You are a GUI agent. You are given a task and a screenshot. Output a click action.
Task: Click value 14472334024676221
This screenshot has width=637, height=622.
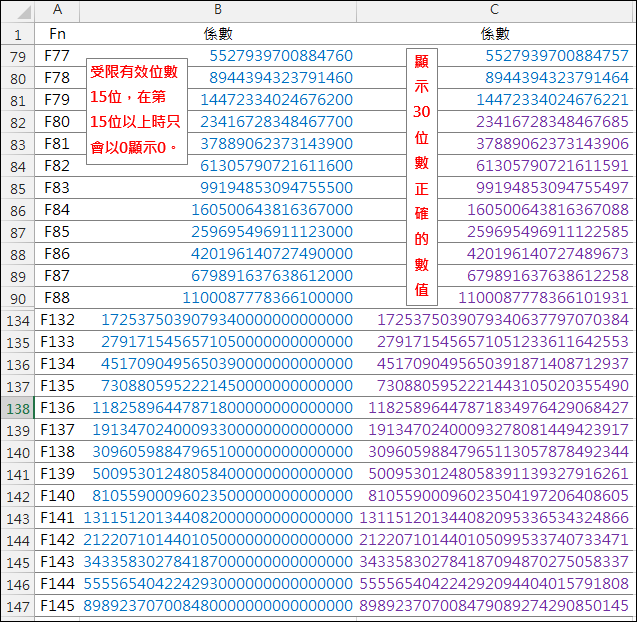tap(552, 100)
